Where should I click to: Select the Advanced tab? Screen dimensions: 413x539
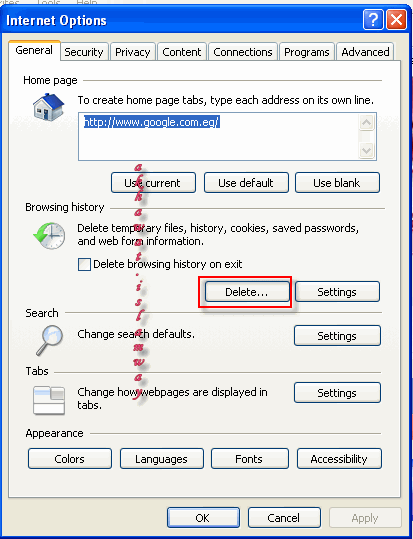tap(365, 52)
